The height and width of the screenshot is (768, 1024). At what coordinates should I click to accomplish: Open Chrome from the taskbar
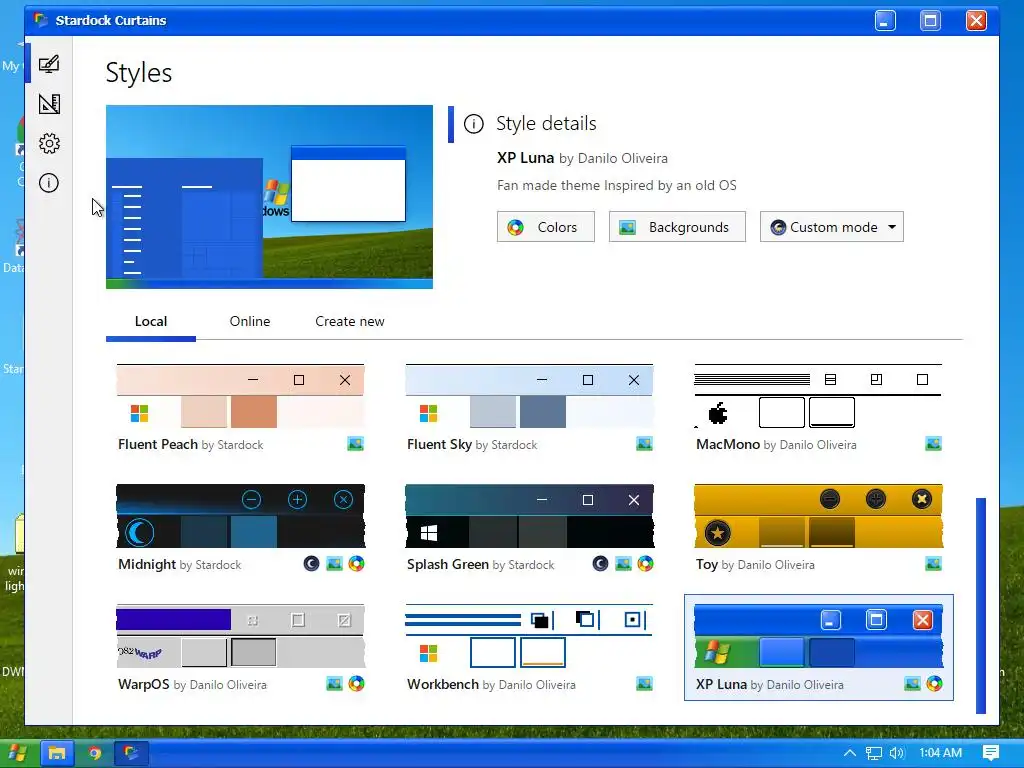pos(95,753)
